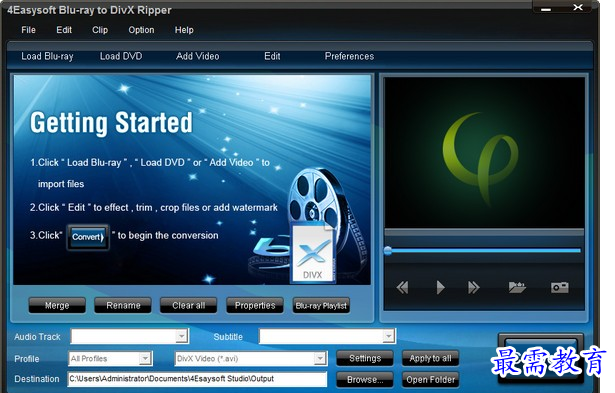Expand the Audio Track dropdown

181,336
